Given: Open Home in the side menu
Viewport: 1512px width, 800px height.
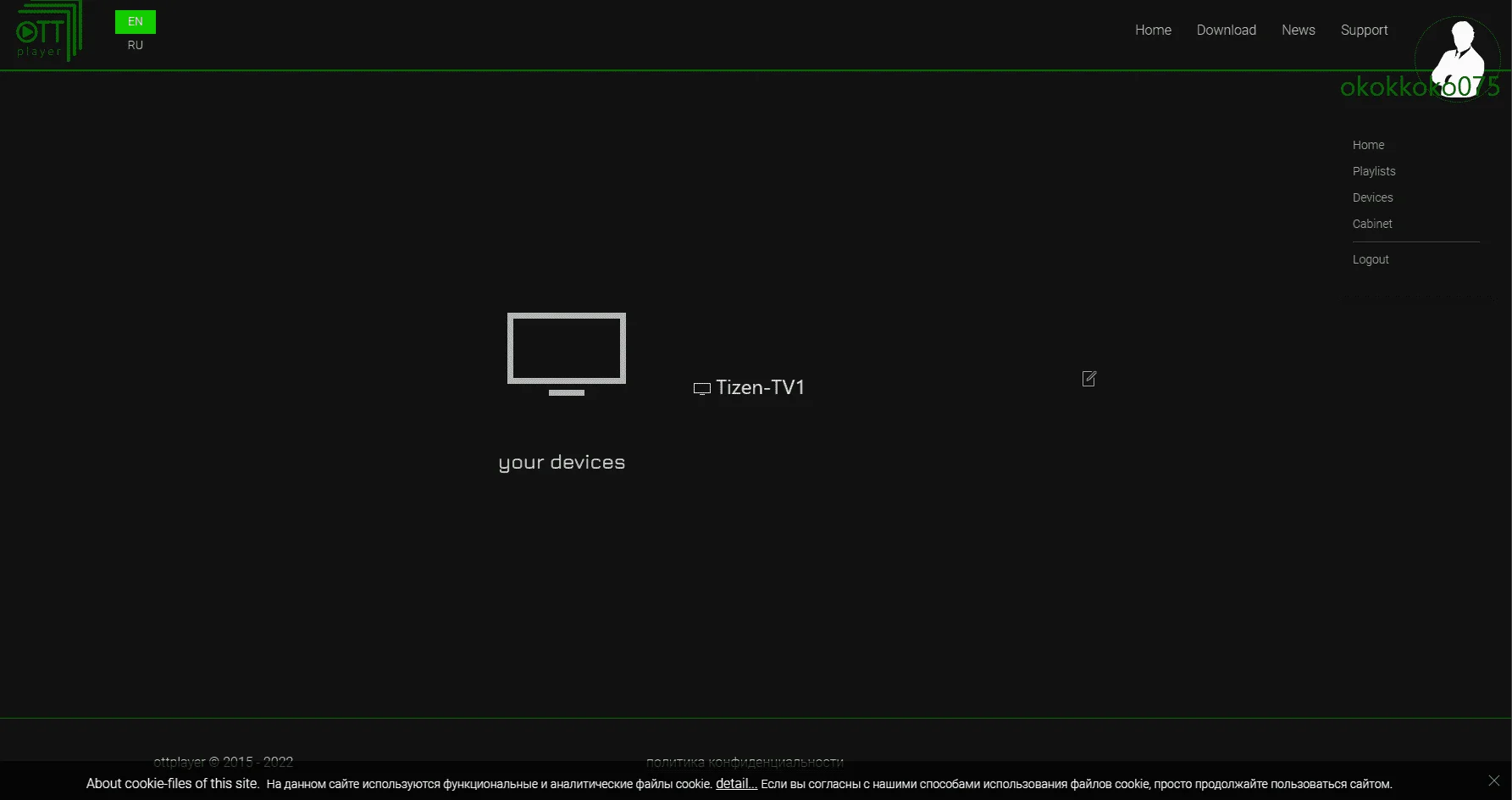Looking at the screenshot, I should coord(1368,145).
